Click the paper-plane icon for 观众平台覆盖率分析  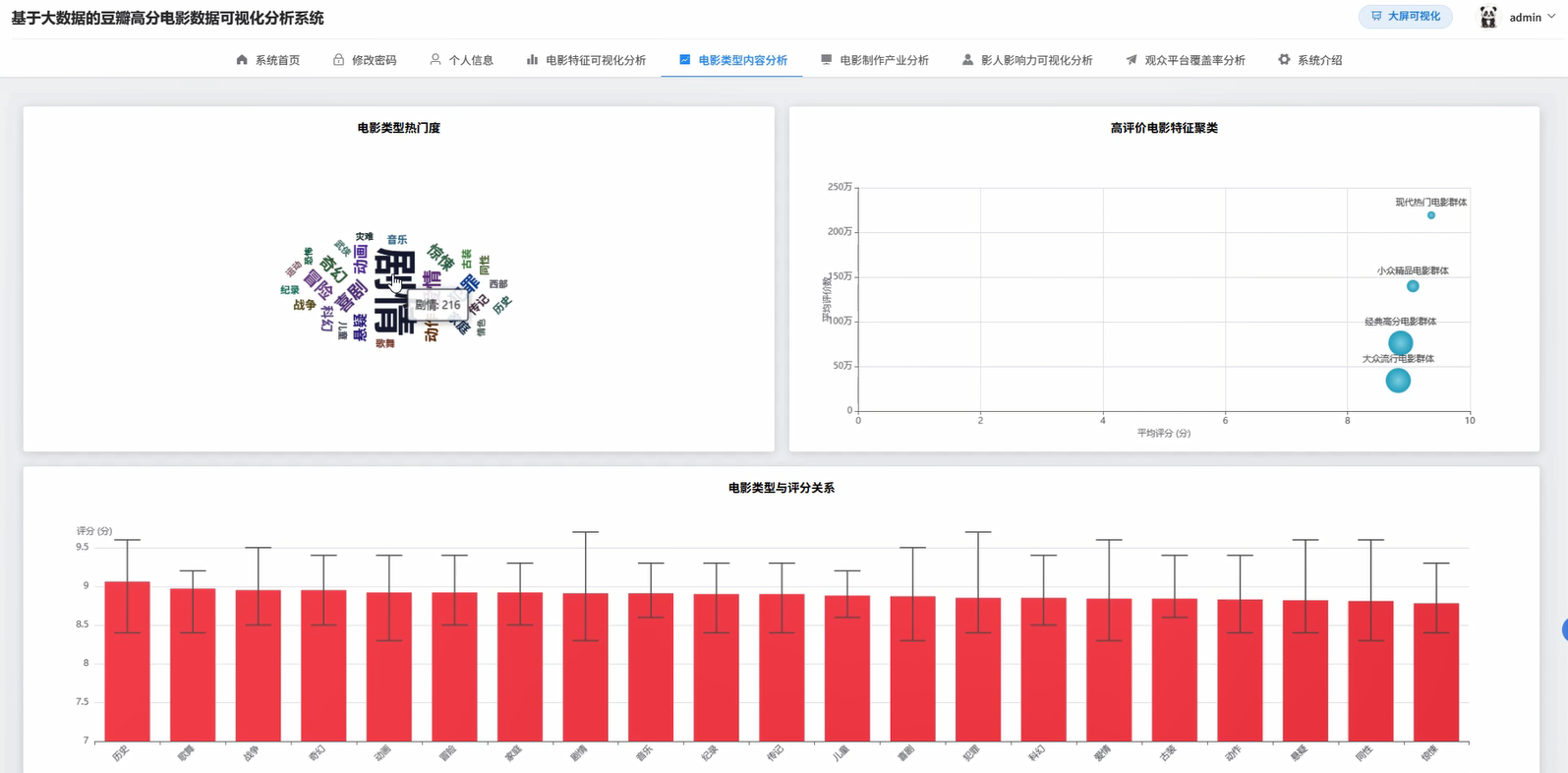[1132, 60]
